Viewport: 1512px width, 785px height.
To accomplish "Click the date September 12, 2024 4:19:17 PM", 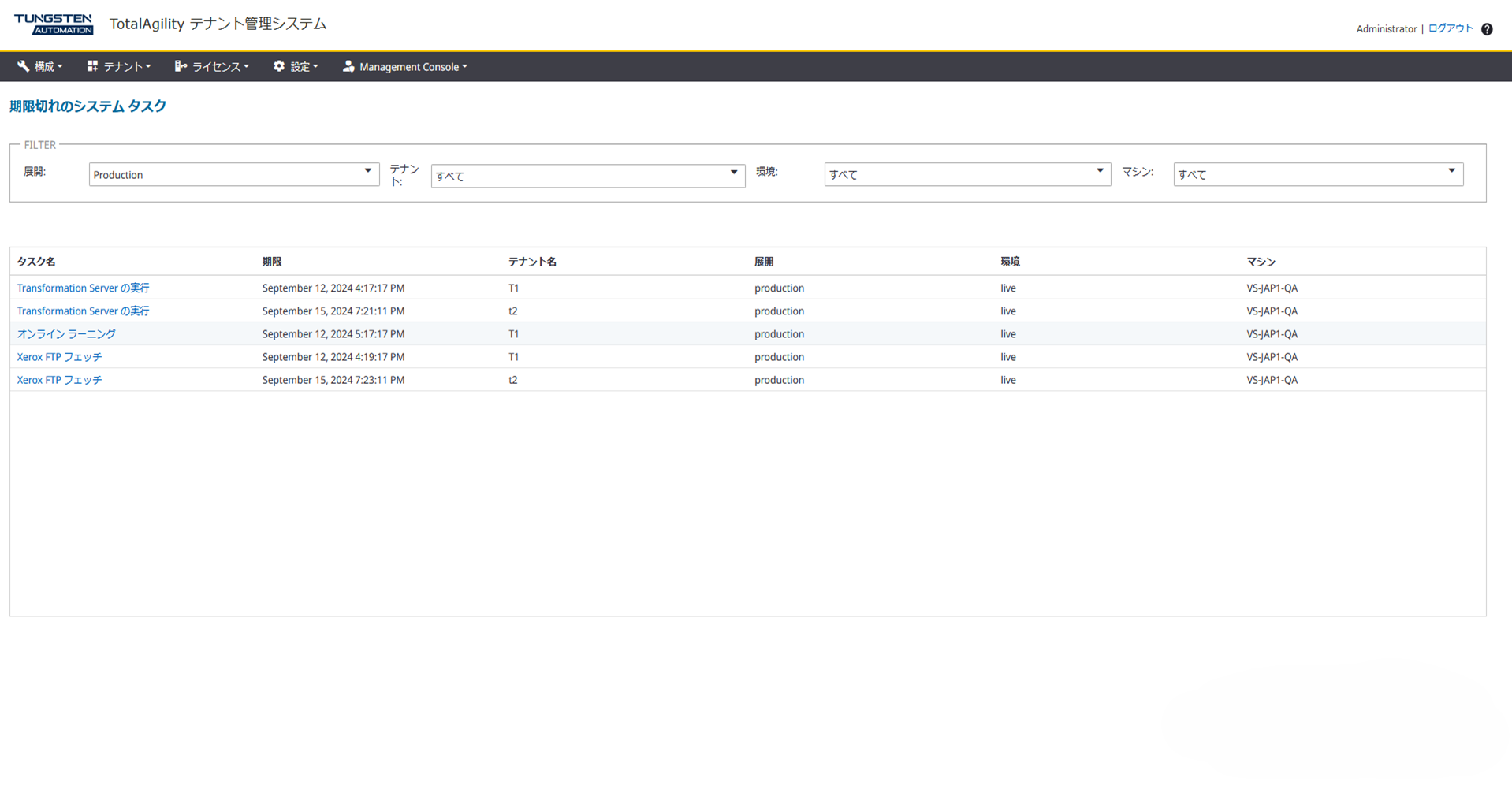I will click(333, 356).
